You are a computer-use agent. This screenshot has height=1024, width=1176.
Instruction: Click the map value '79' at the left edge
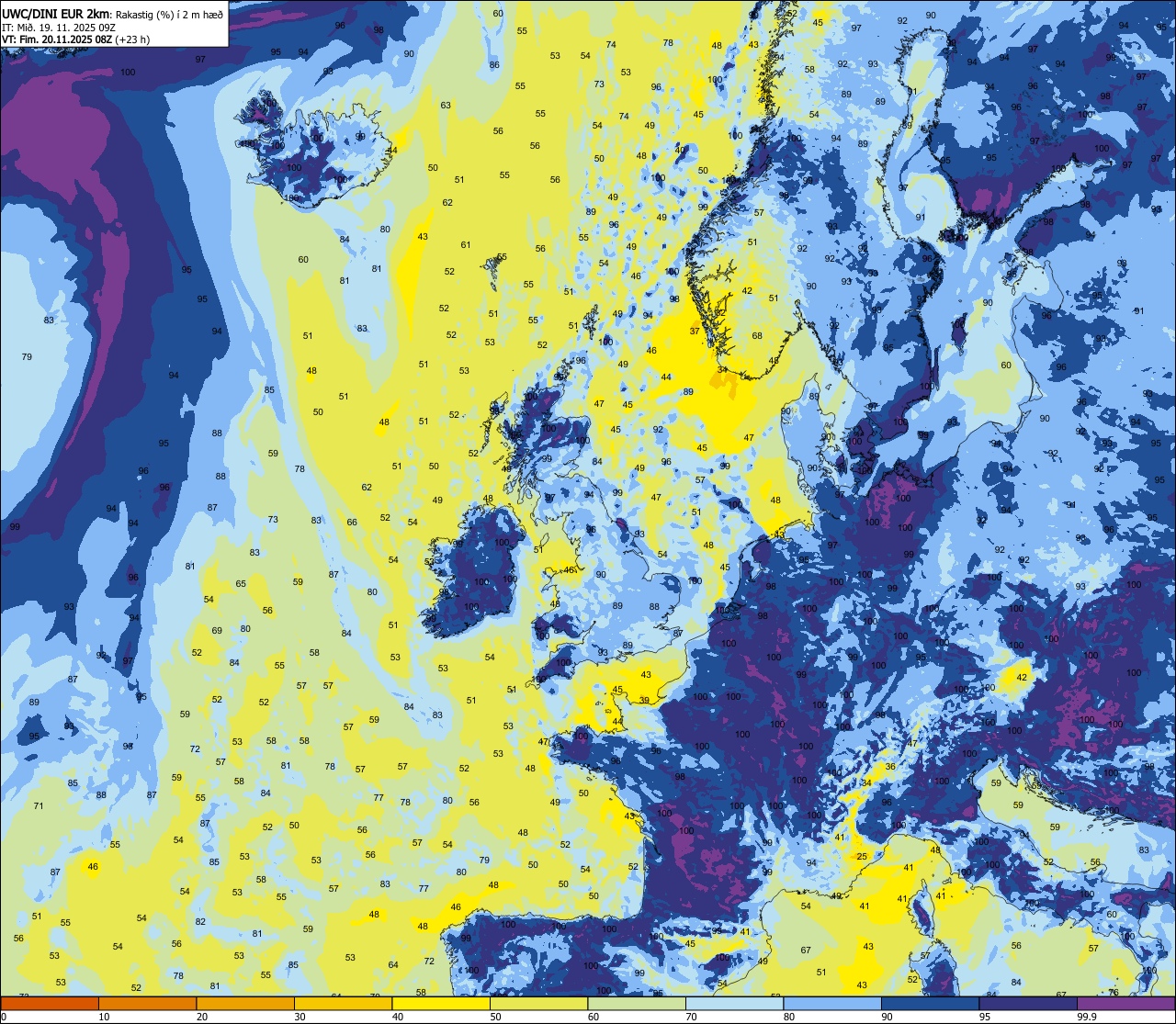[27, 356]
